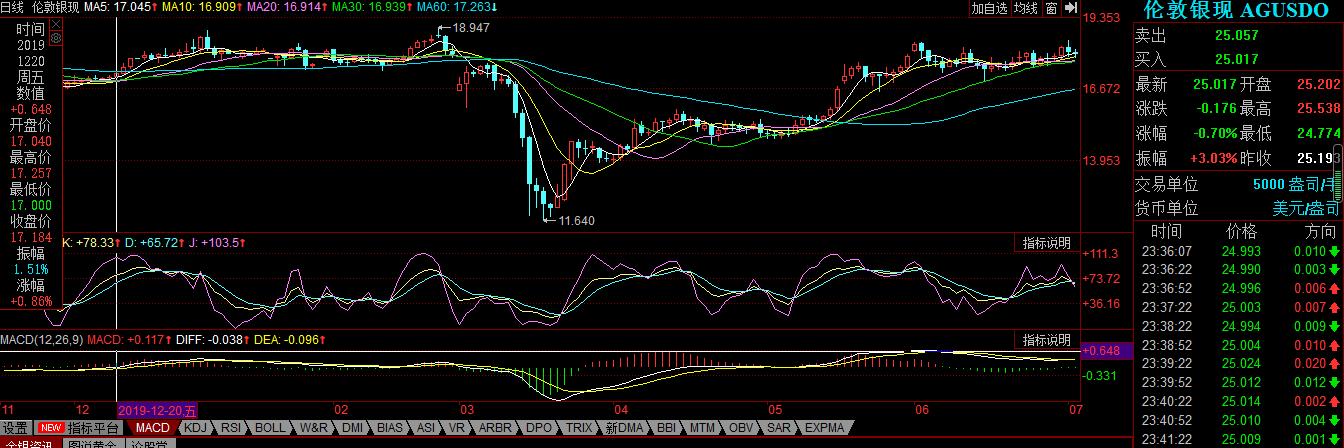Switch to 均线 moving average view
The image size is (1344, 448).
tap(1026, 8)
